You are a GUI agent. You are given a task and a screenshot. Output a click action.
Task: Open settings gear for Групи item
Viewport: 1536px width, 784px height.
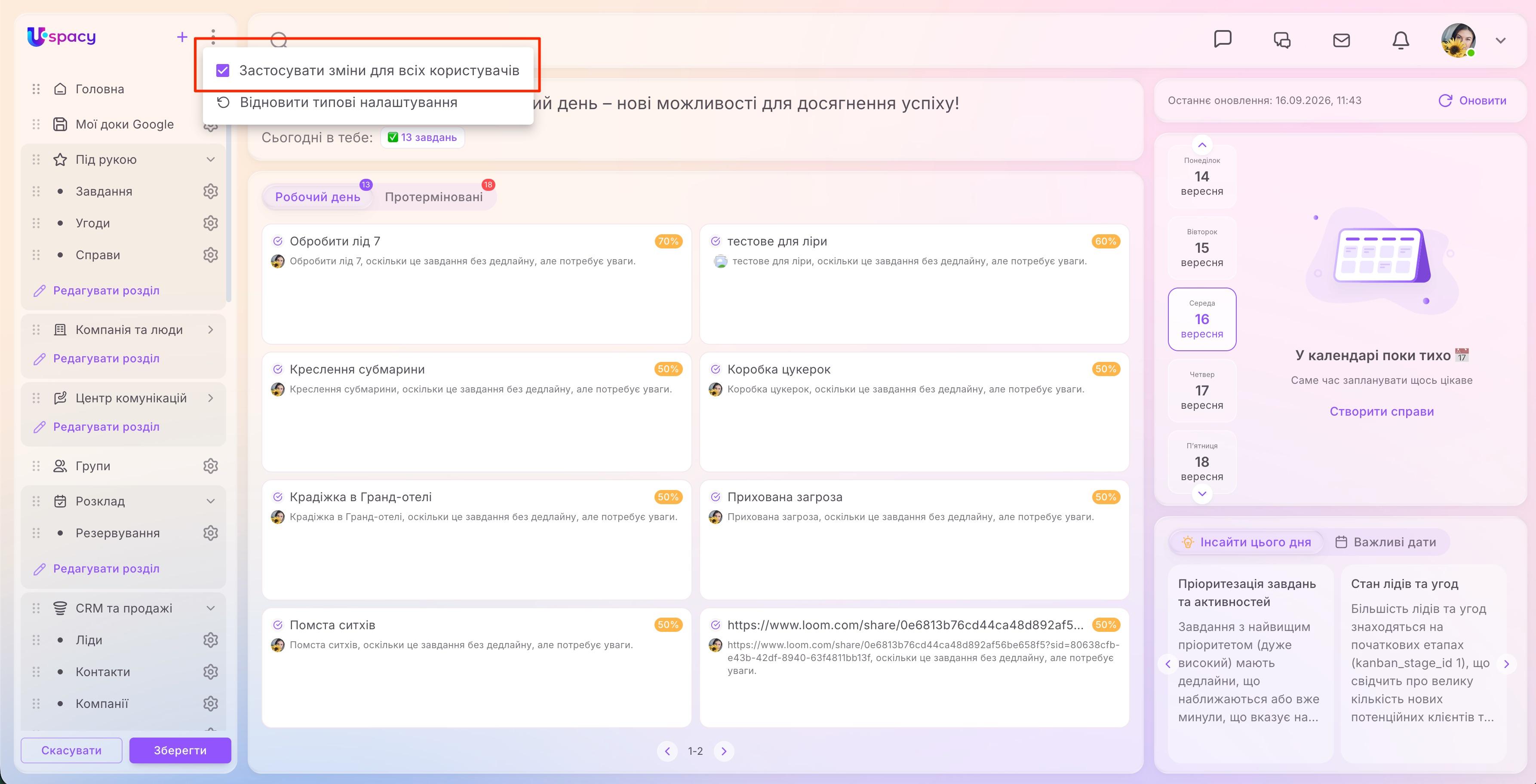point(210,465)
